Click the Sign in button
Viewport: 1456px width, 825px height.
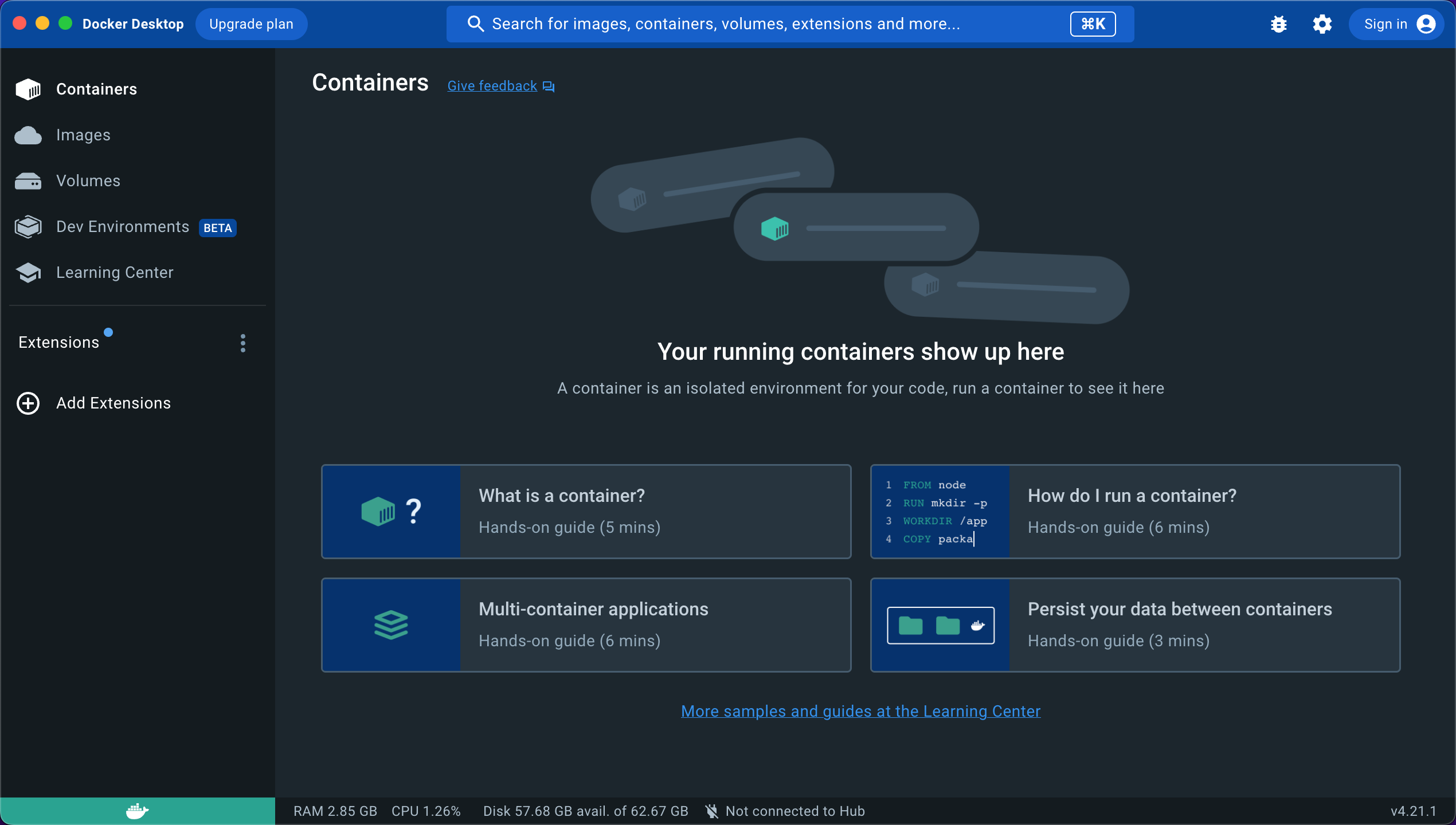tap(1398, 24)
